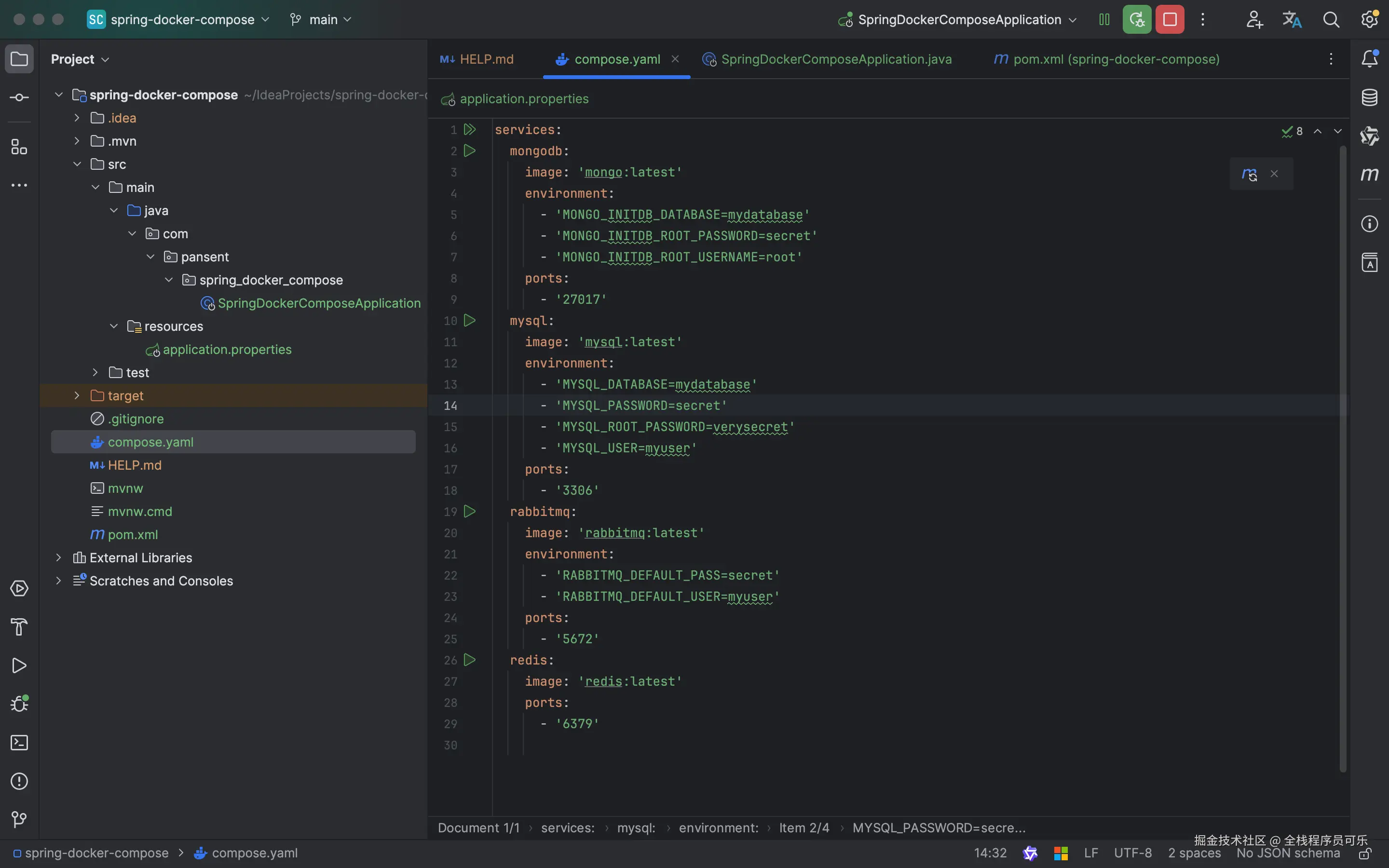Screen dimensions: 1389x868
Task: Toggle the Project tool window folder icon
Action: 19,58
